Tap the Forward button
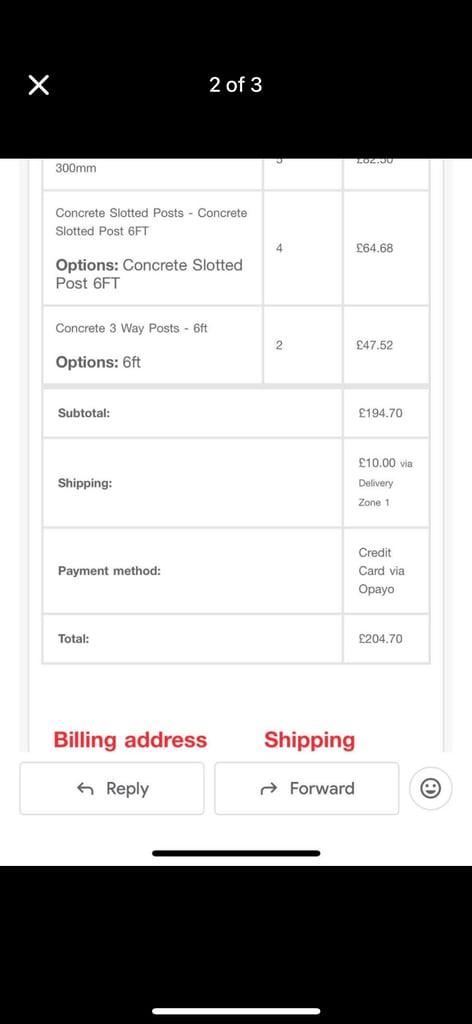Screen dimensions: 472x1024 [306, 788]
